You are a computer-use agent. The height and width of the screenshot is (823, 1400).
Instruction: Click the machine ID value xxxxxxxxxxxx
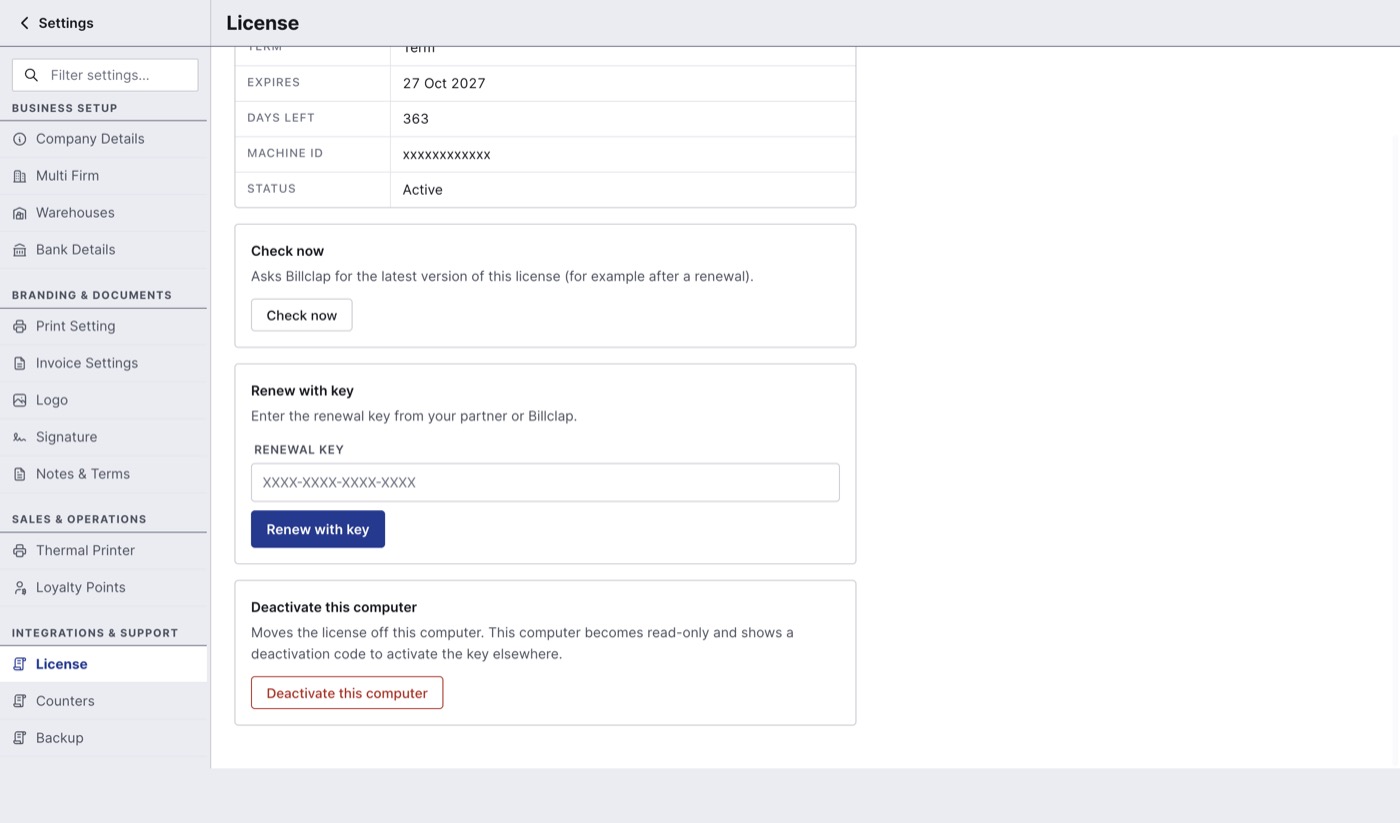click(x=447, y=154)
